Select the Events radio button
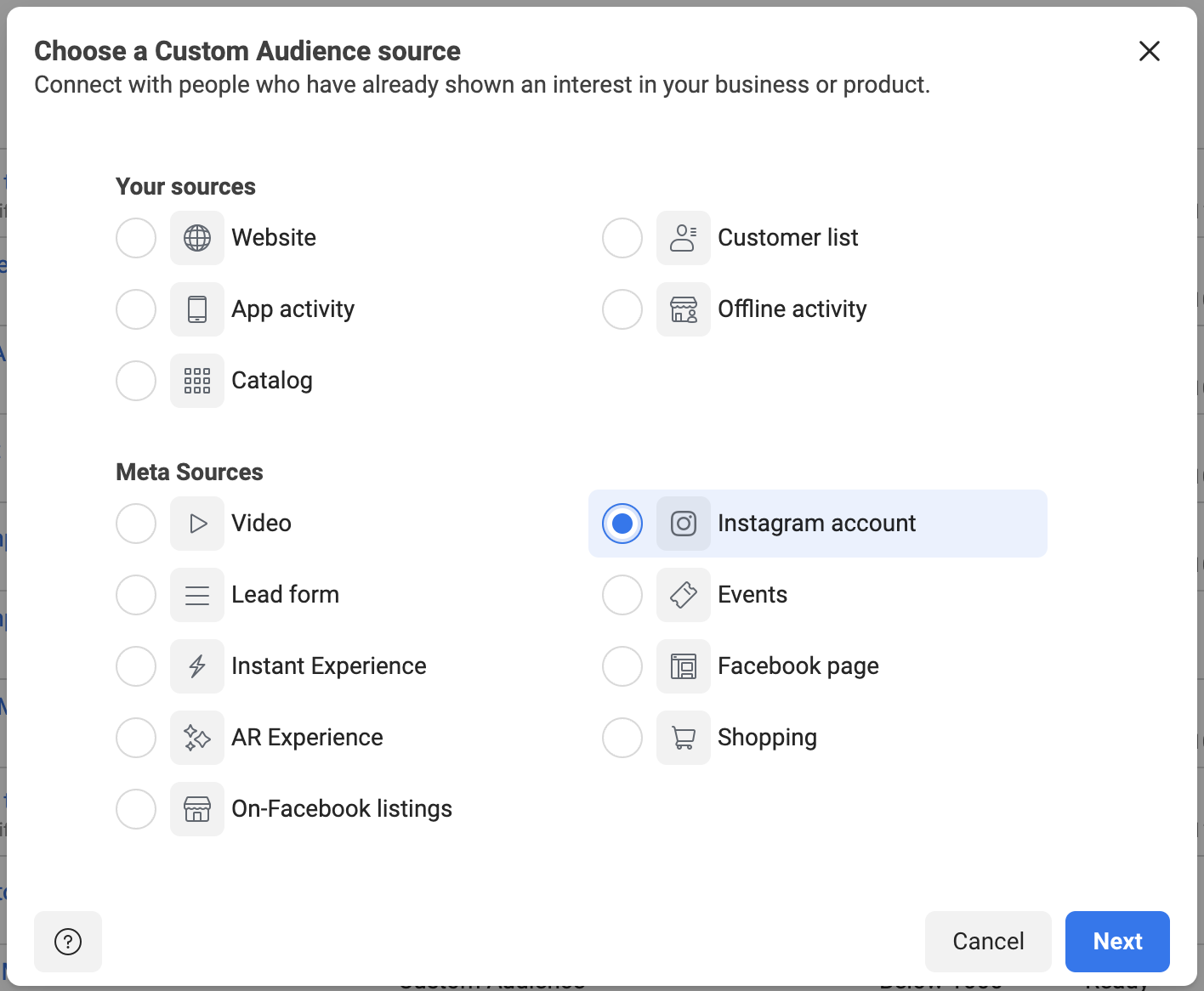This screenshot has width=1204, height=991. point(622,595)
